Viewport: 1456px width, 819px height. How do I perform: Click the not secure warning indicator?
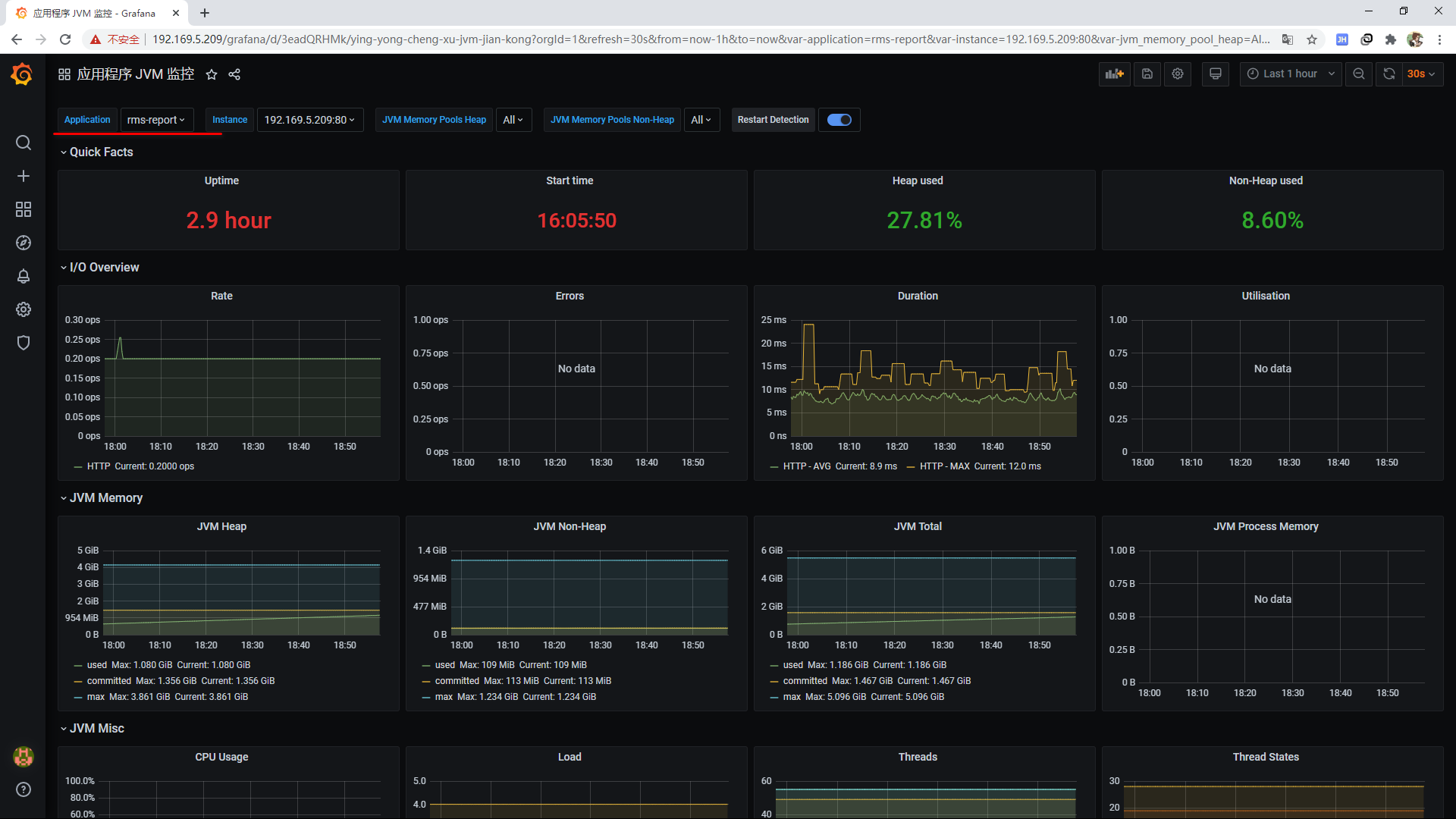(115, 39)
